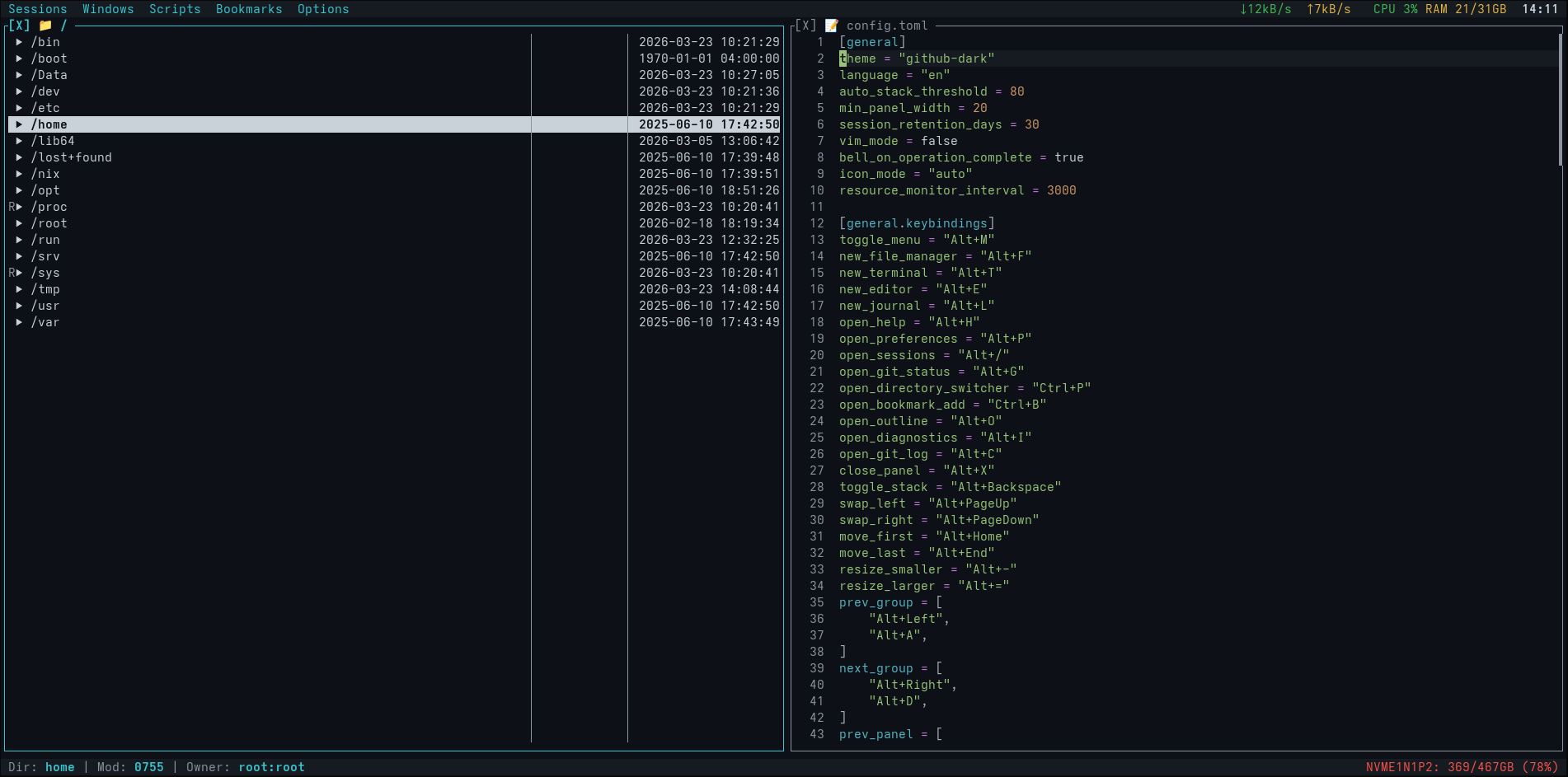Expand the /home directory
Image resolution: width=1568 pixels, height=777 pixels.
pos(20,124)
